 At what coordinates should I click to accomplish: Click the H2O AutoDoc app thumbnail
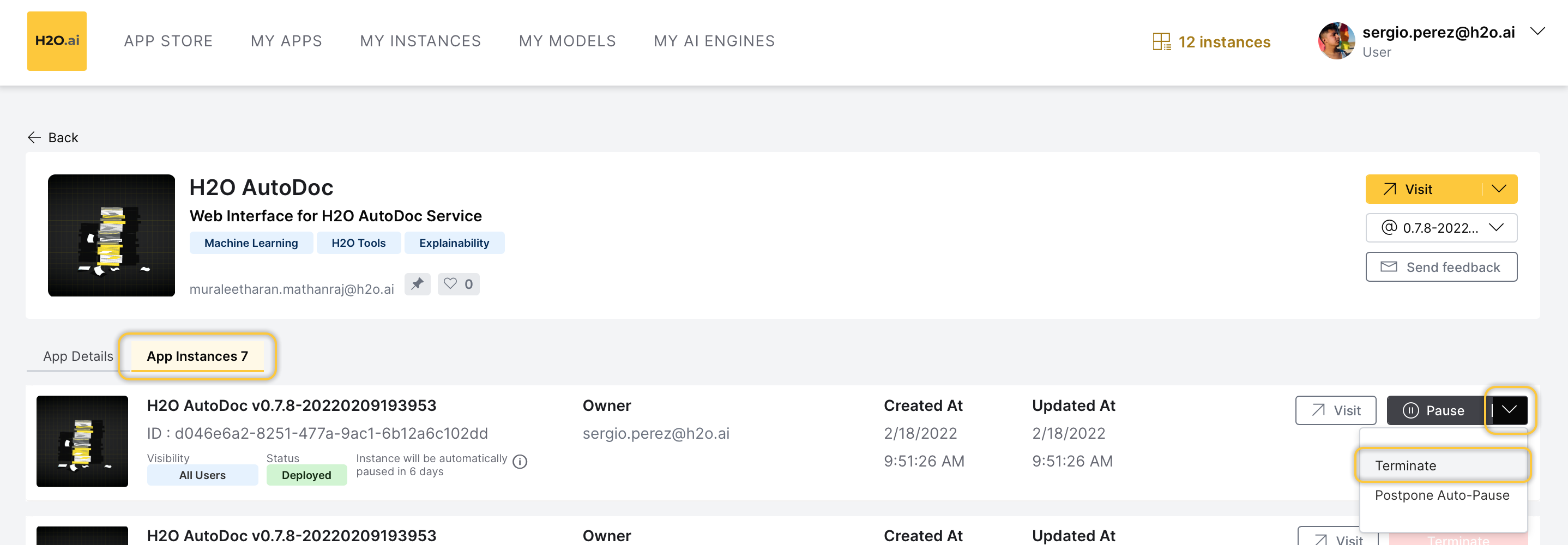pos(111,235)
